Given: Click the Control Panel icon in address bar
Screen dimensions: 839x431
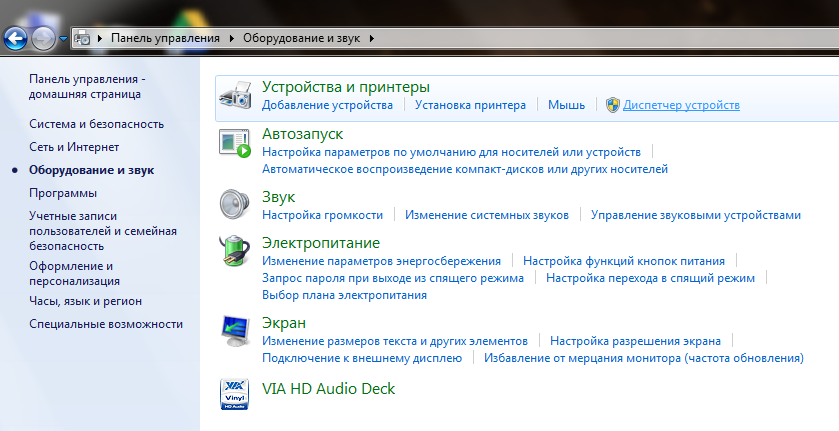Looking at the screenshot, I should click(x=82, y=39).
